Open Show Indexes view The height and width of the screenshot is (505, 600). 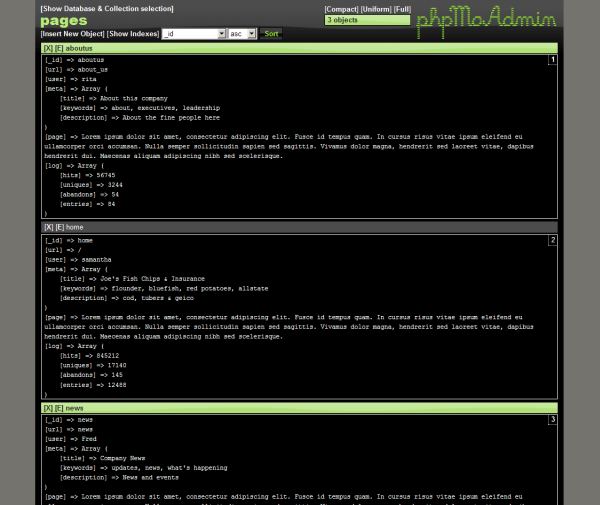click(133, 34)
